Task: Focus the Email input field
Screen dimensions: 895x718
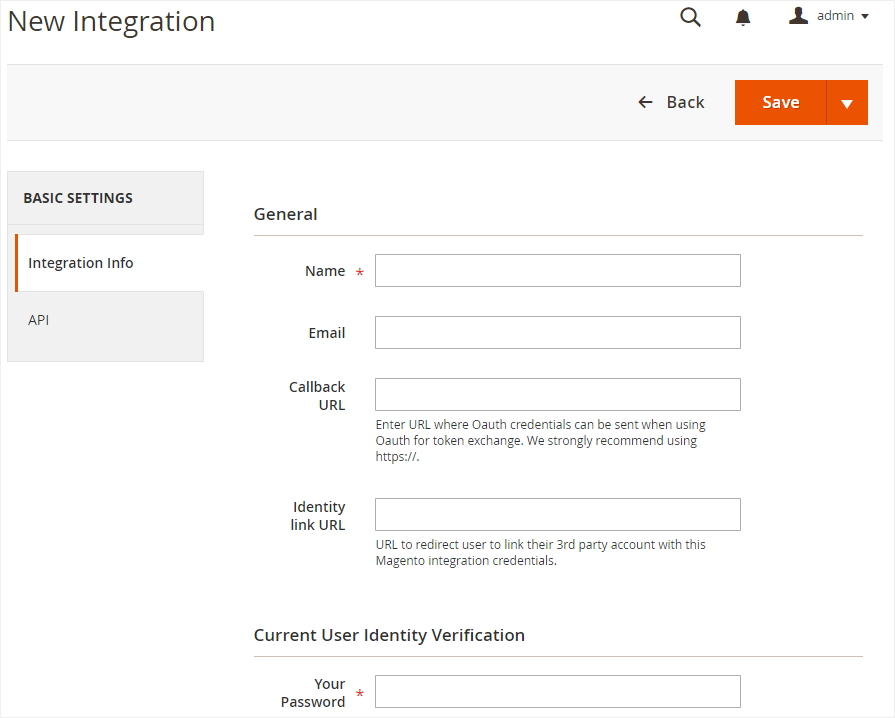Action: pyautogui.click(x=558, y=333)
